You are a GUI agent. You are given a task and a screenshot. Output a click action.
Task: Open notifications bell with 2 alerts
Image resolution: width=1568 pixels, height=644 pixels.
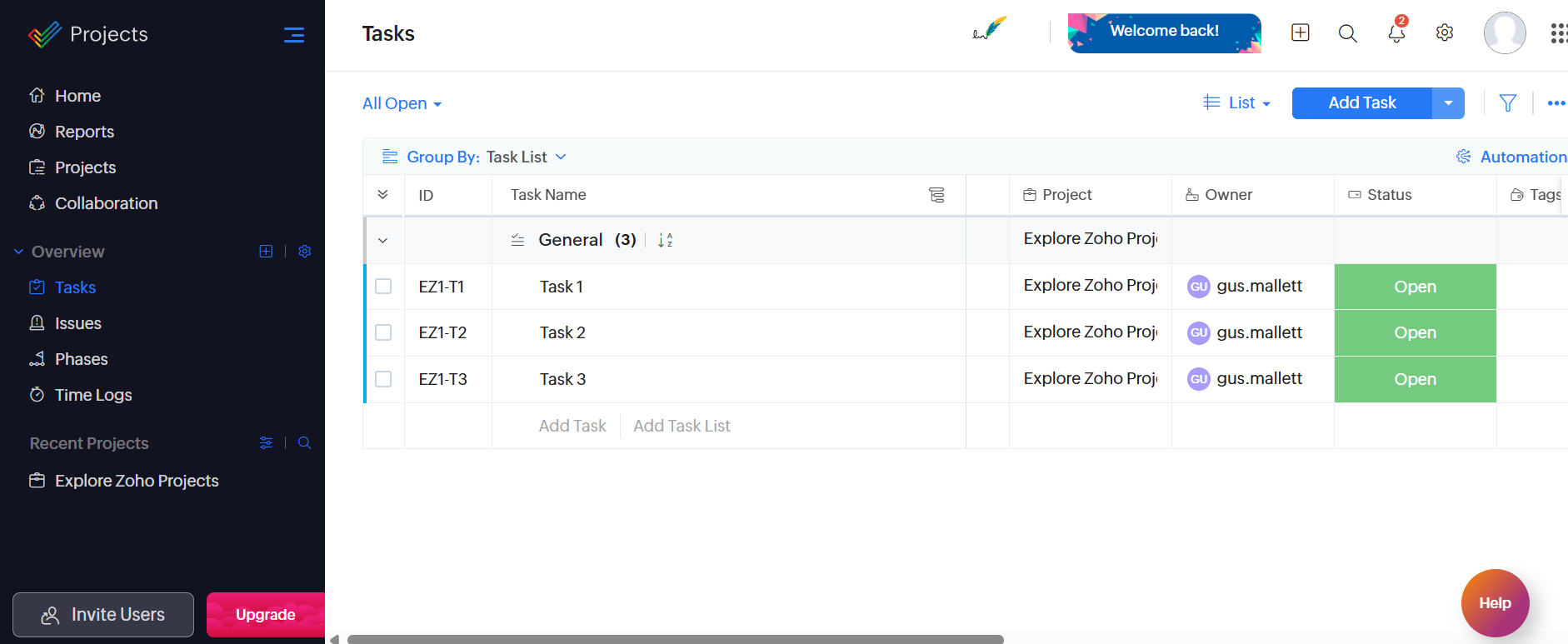pyautogui.click(x=1397, y=32)
